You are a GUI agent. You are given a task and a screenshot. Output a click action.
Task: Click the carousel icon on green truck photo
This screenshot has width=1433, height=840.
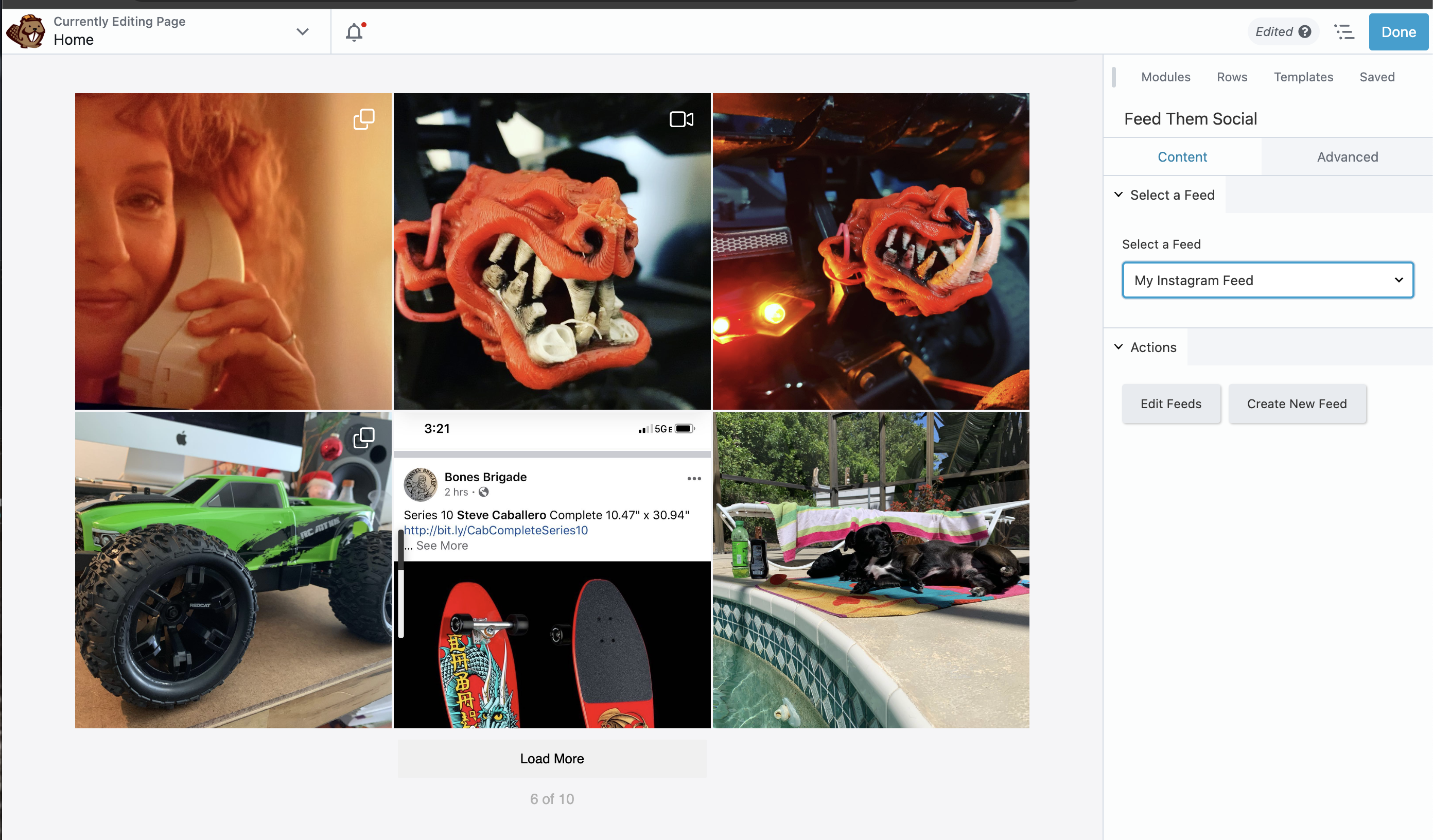pos(364,437)
